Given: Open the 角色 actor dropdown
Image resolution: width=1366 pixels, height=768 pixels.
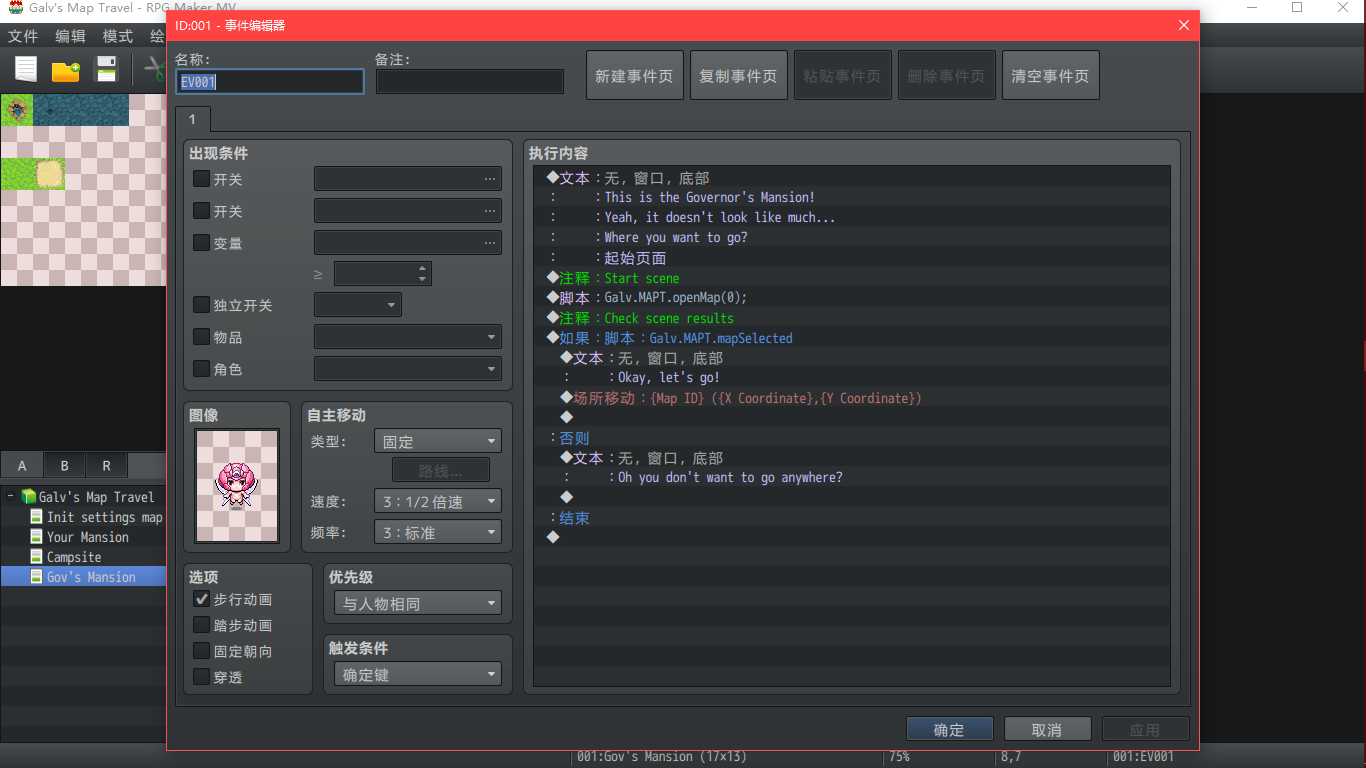Looking at the screenshot, I should click(x=408, y=369).
